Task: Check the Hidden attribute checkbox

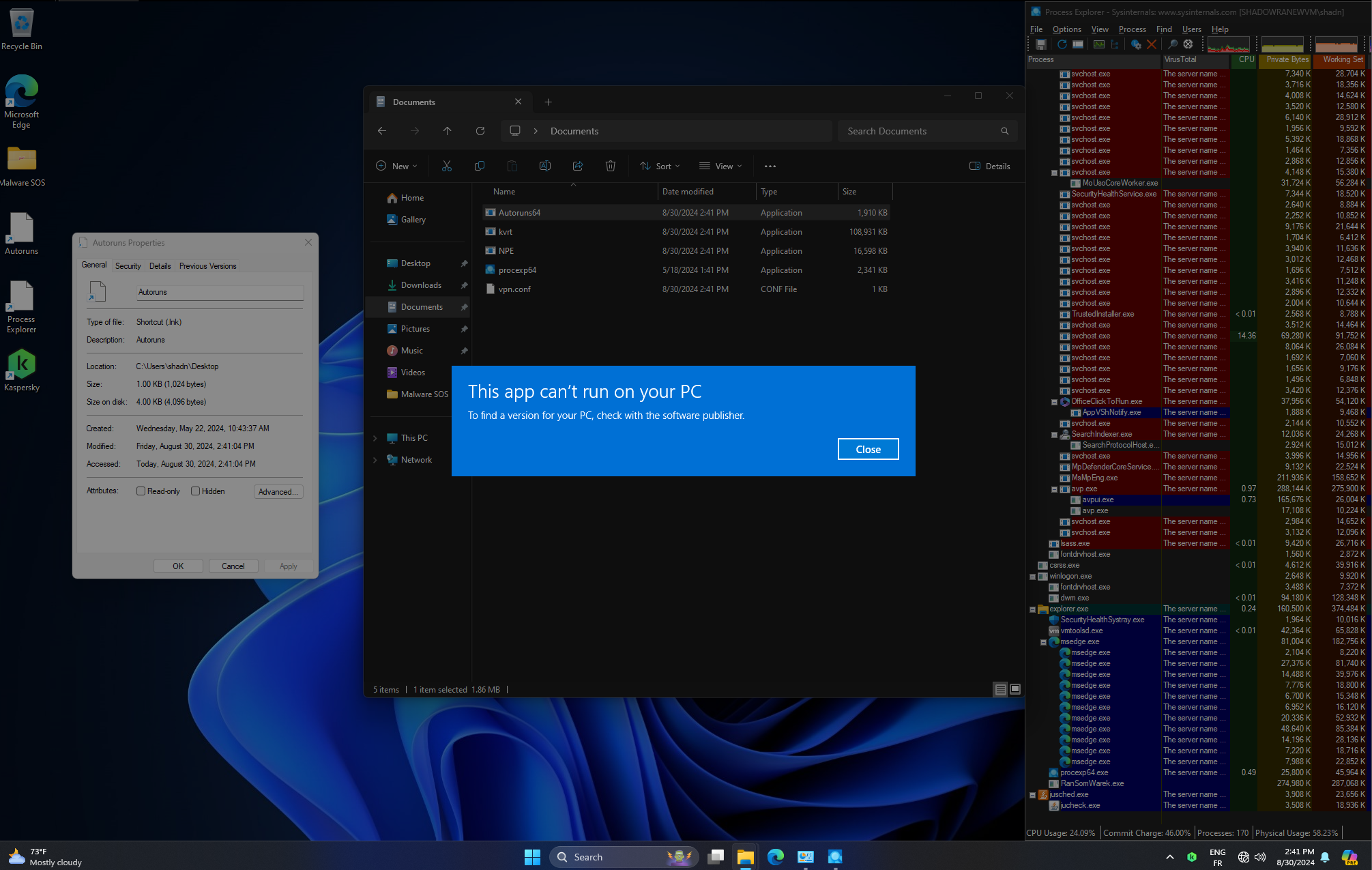Action: (195, 491)
